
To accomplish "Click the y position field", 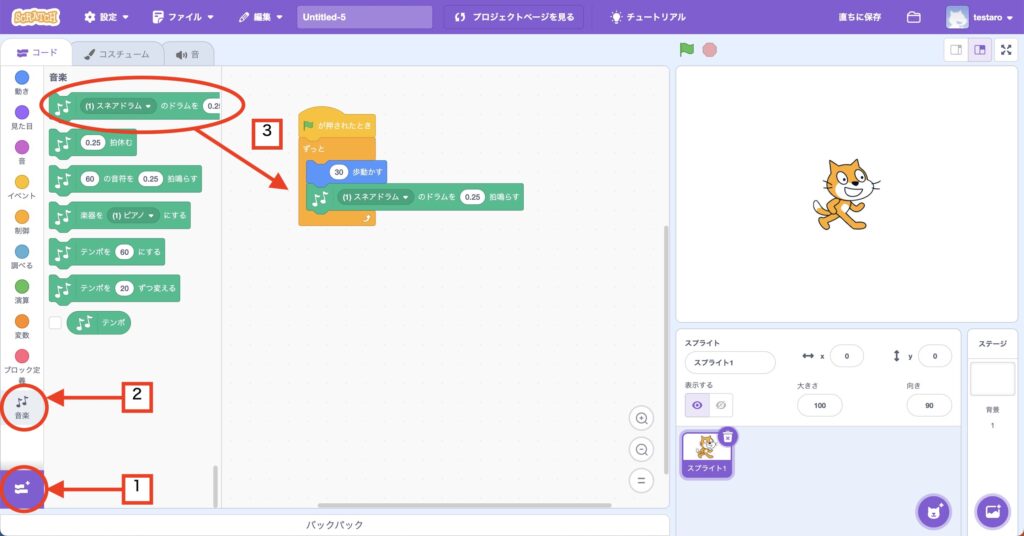I will [935, 356].
